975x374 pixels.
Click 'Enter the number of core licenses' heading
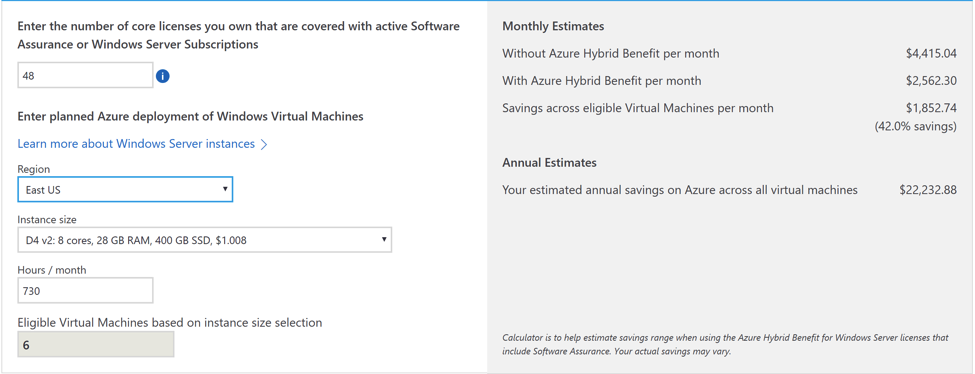click(x=238, y=35)
